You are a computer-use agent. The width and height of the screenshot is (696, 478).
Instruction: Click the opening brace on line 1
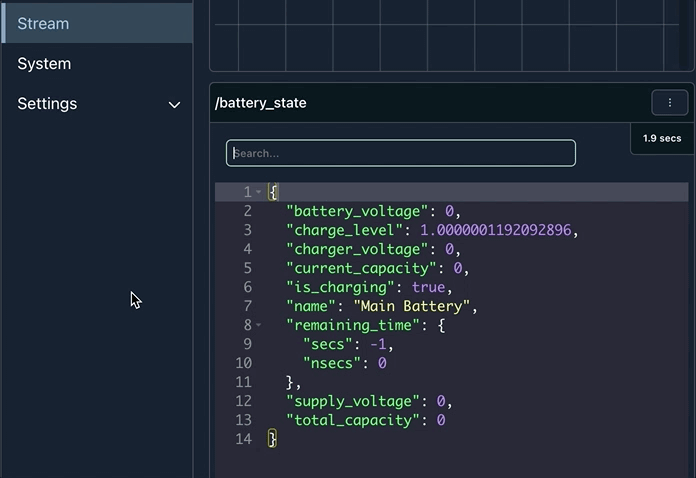tap(273, 192)
